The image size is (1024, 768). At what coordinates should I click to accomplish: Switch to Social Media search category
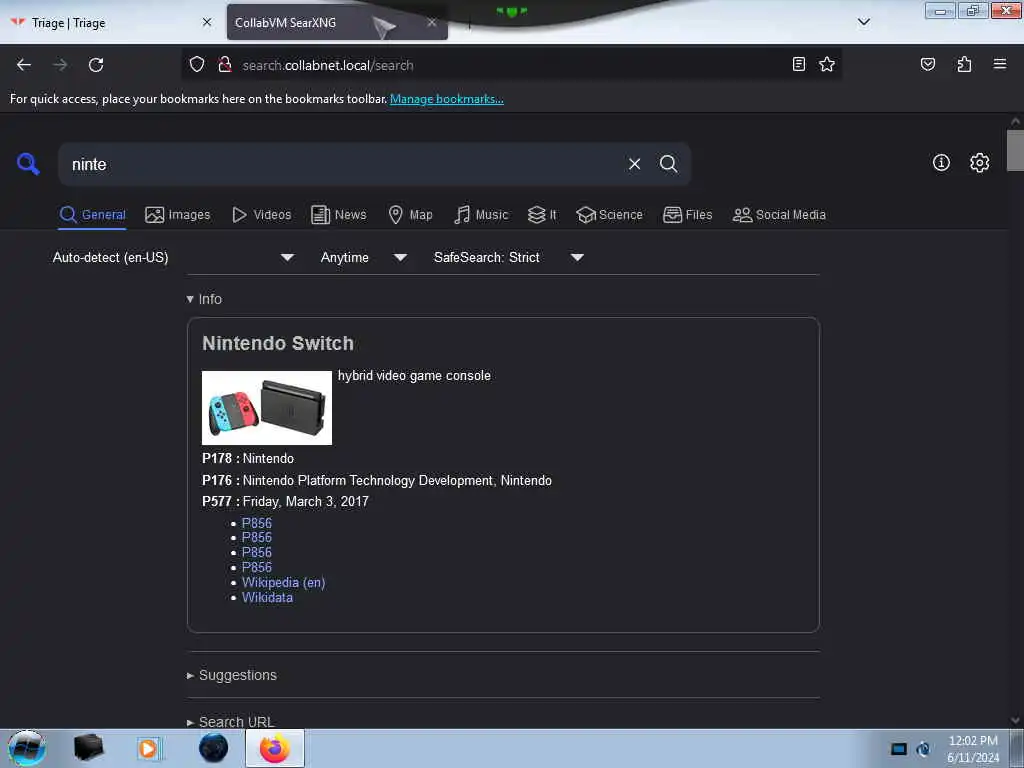(x=779, y=215)
